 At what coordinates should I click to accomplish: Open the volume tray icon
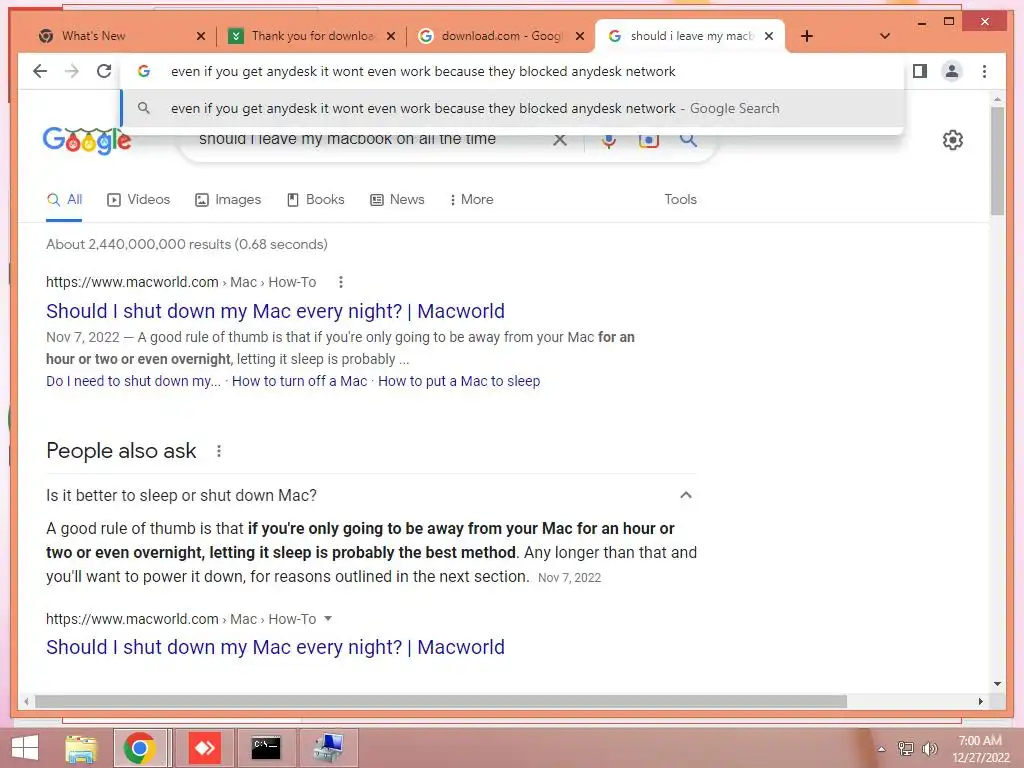click(930, 749)
